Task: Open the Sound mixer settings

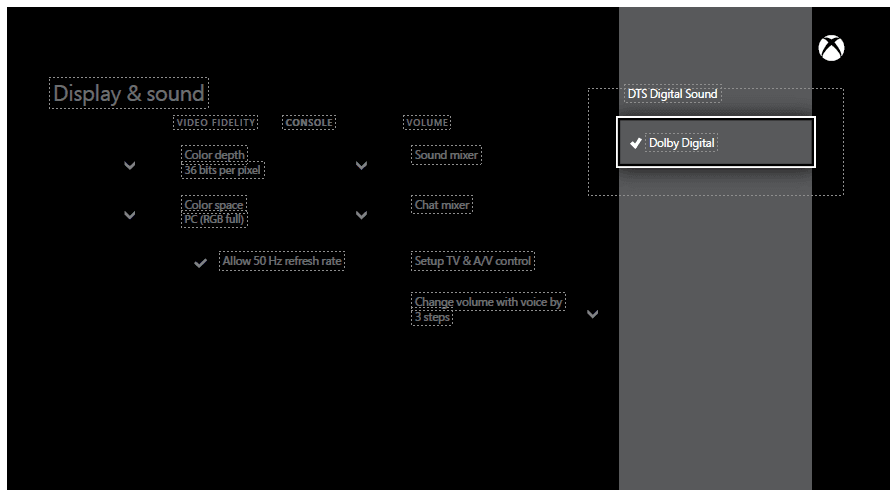Action: click(x=446, y=155)
